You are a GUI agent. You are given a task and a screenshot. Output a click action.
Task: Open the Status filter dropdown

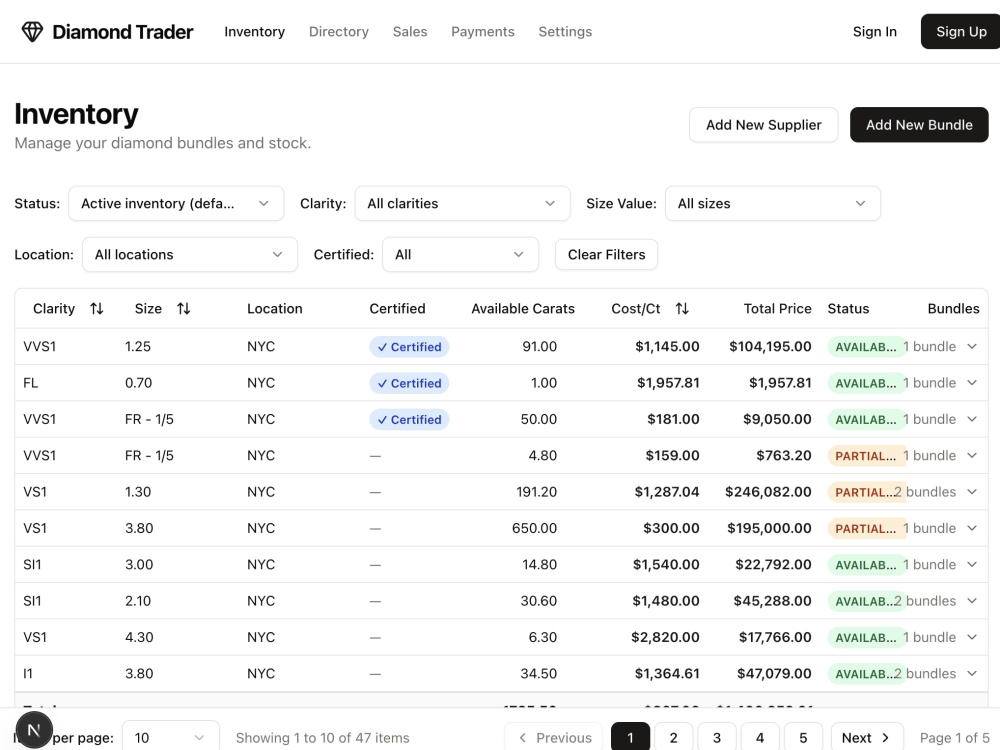176,203
